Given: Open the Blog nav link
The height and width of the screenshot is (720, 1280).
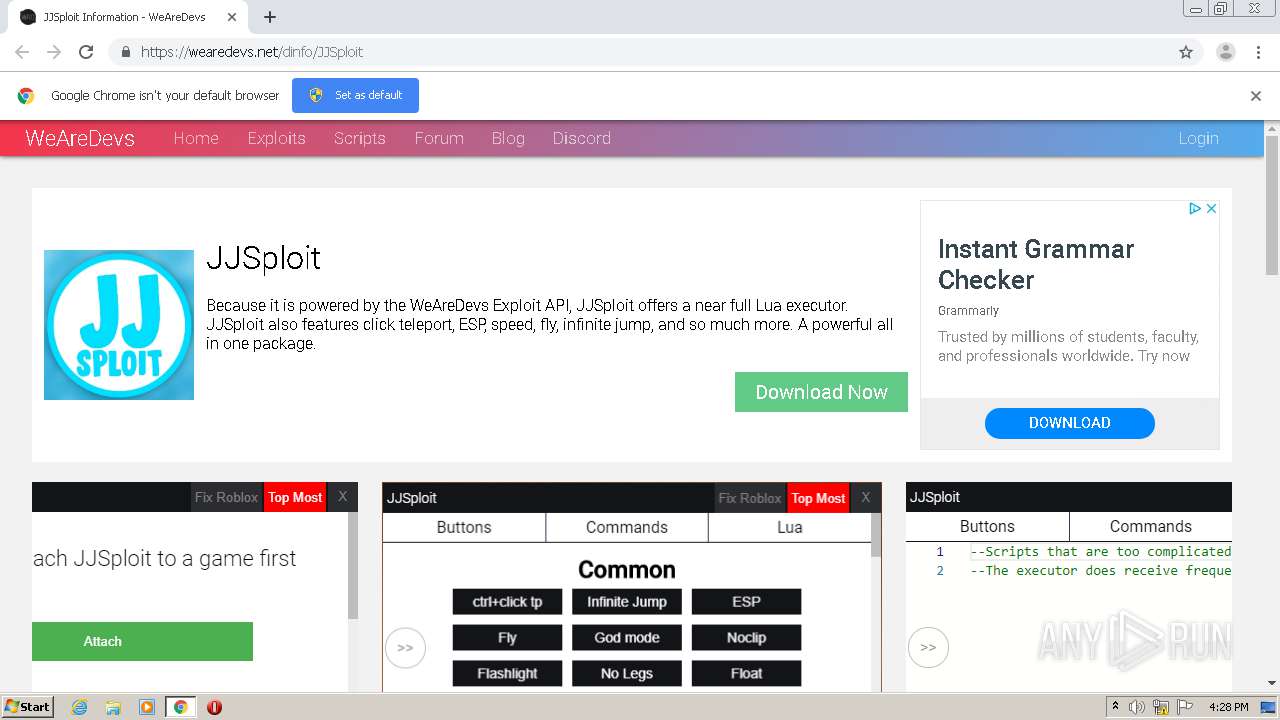Looking at the screenshot, I should (x=508, y=138).
